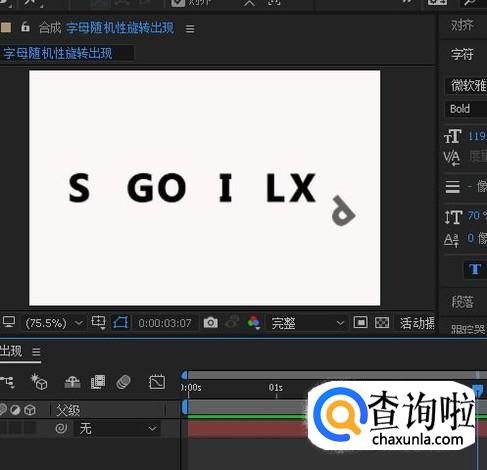Open the parent dropdown set to 无

pos(117,428)
